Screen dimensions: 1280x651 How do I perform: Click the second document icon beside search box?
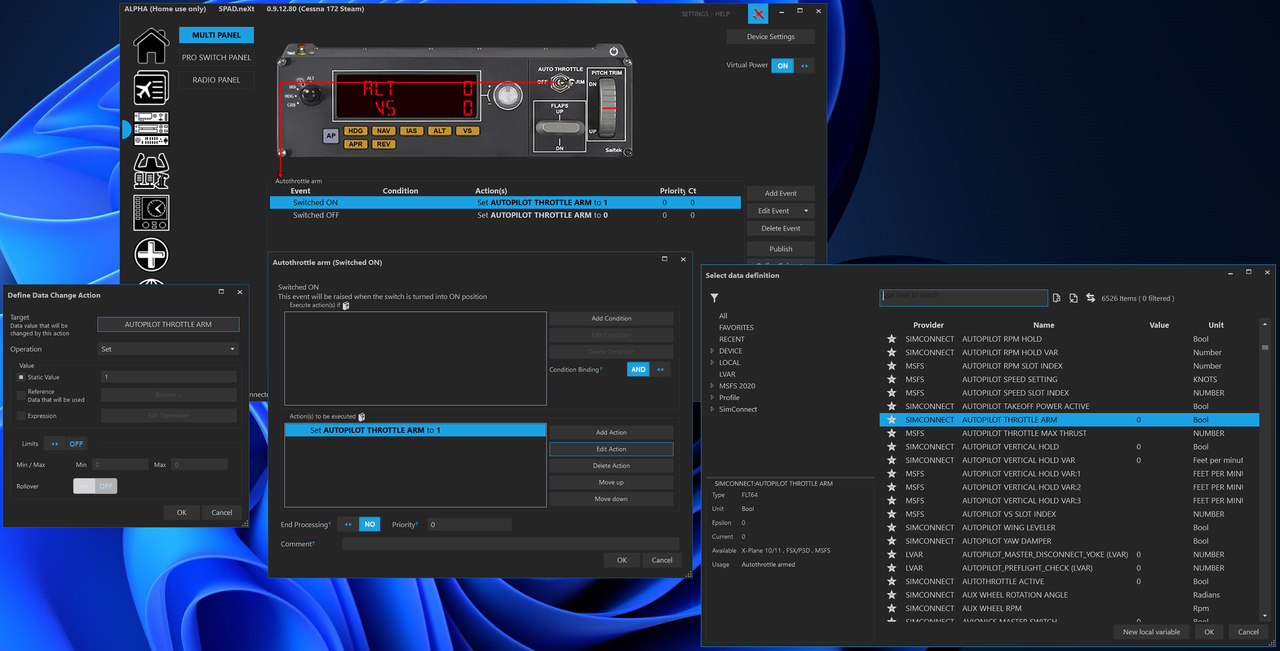(x=1073, y=298)
